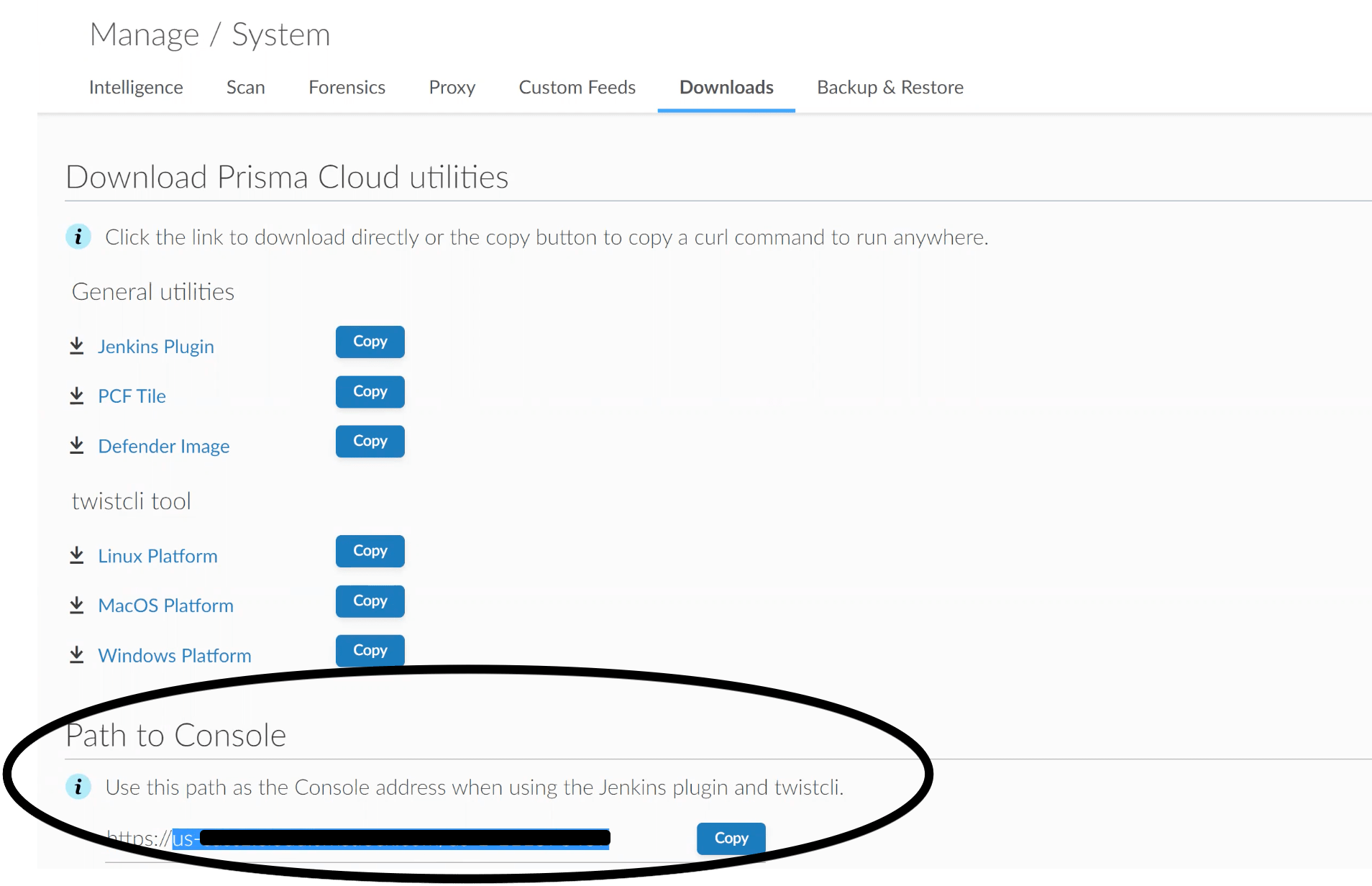Click the download icon beside MacOS Platform
The width and height of the screenshot is (1372, 886).
[77, 605]
